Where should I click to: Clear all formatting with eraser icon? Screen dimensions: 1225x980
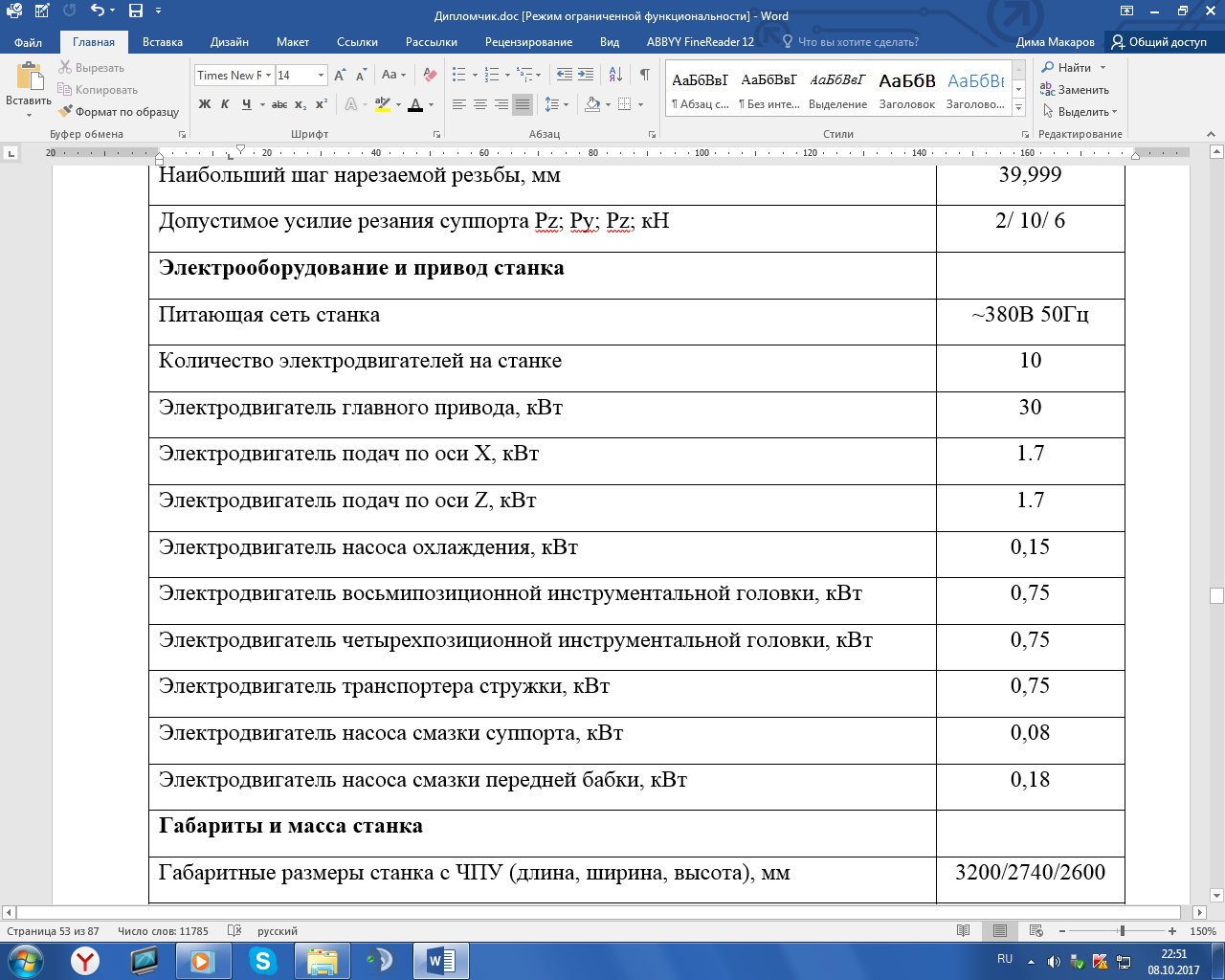tap(430, 75)
